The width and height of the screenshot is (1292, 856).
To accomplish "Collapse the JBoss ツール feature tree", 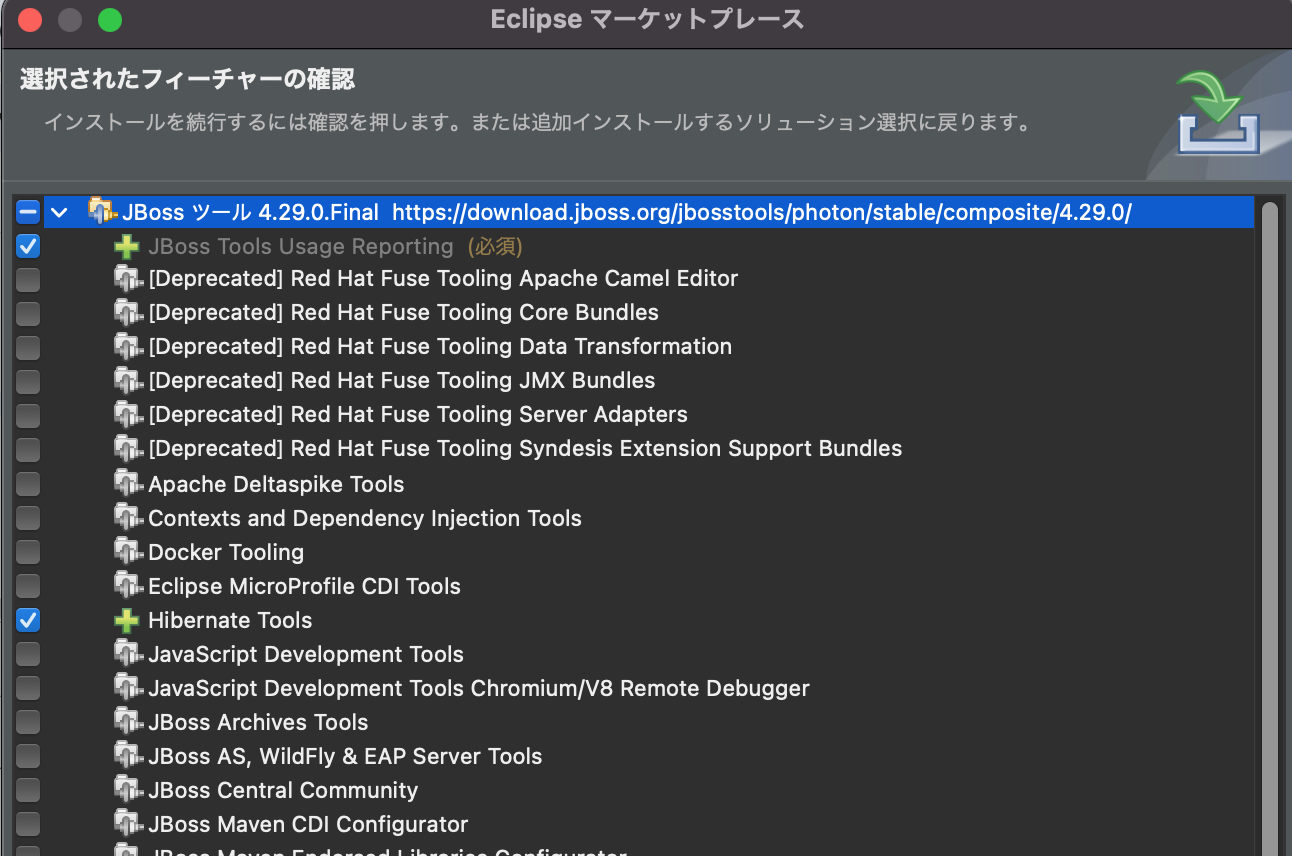I will tap(58, 211).
